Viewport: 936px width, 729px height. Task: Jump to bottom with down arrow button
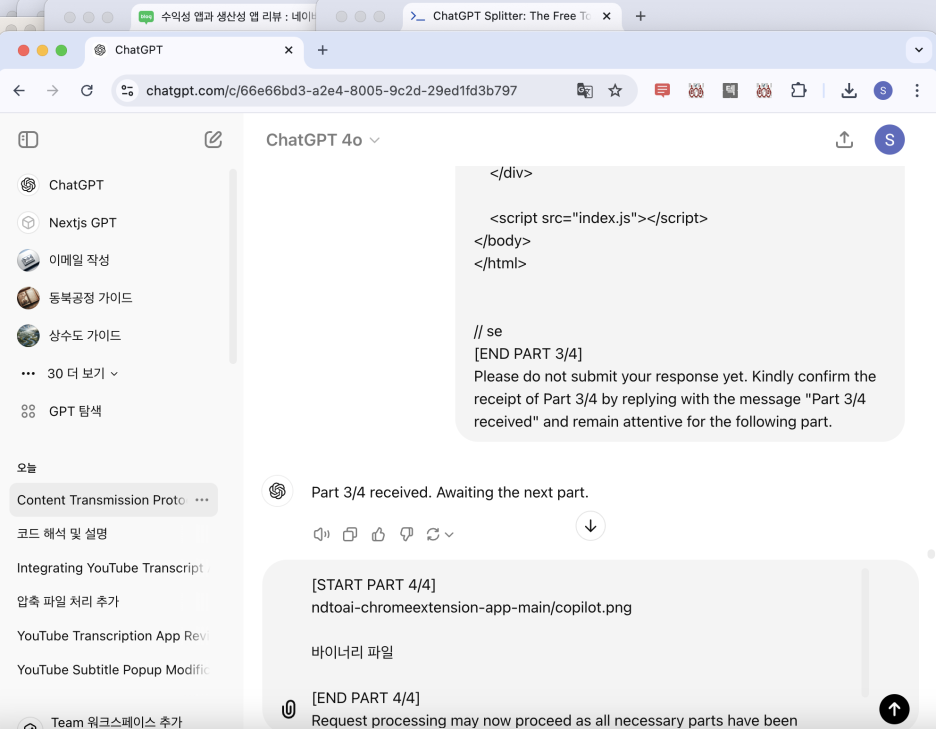(x=590, y=526)
